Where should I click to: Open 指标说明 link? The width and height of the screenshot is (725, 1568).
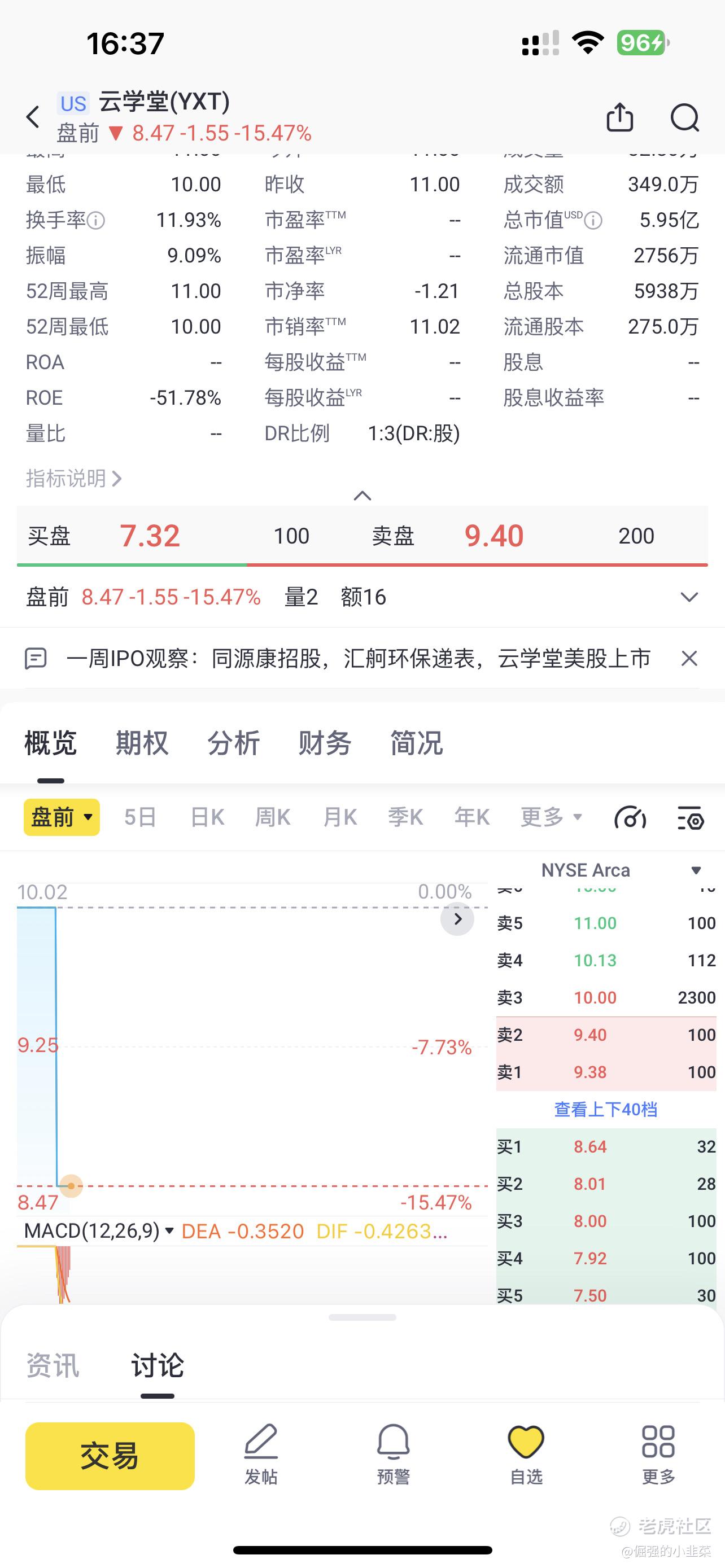point(73,479)
